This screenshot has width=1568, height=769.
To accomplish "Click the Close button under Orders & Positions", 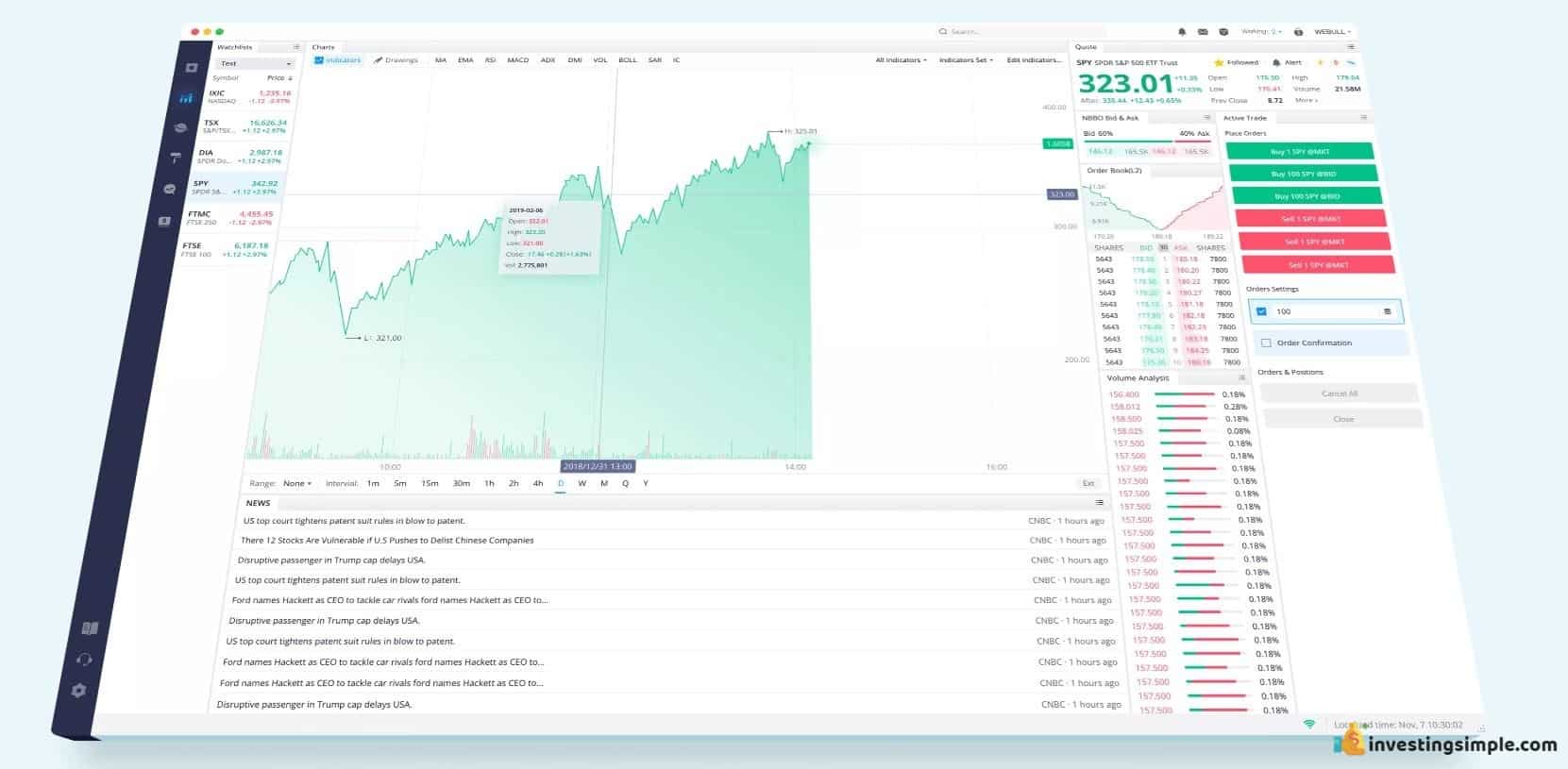I will click(1342, 418).
